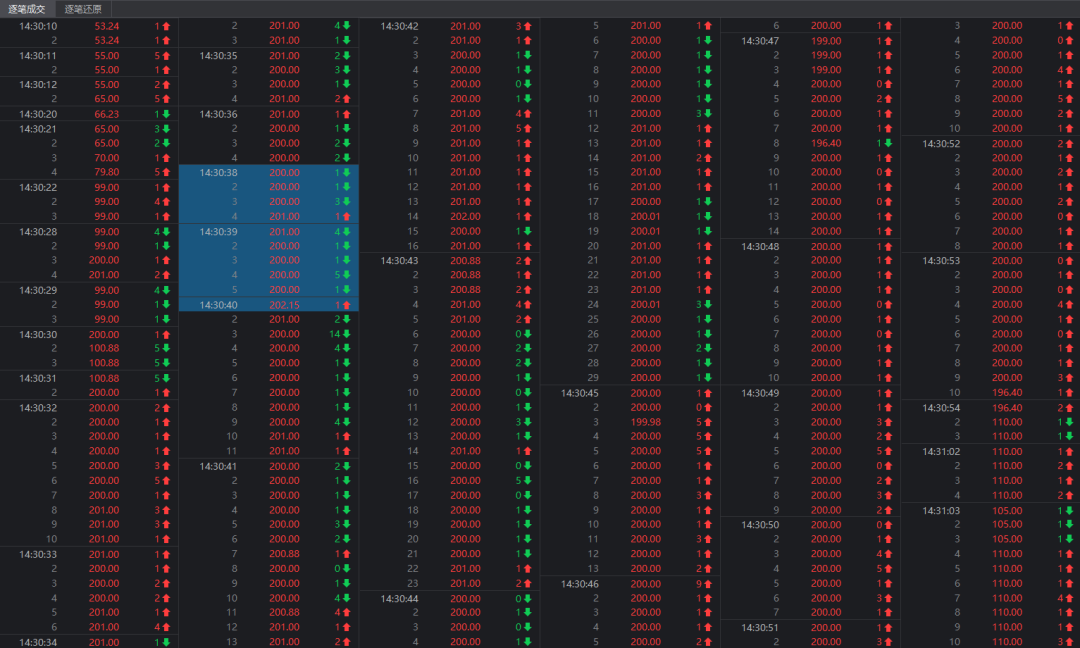1080x648 pixels.
Task: Click the price 66.23
Action: click(107, 114)
